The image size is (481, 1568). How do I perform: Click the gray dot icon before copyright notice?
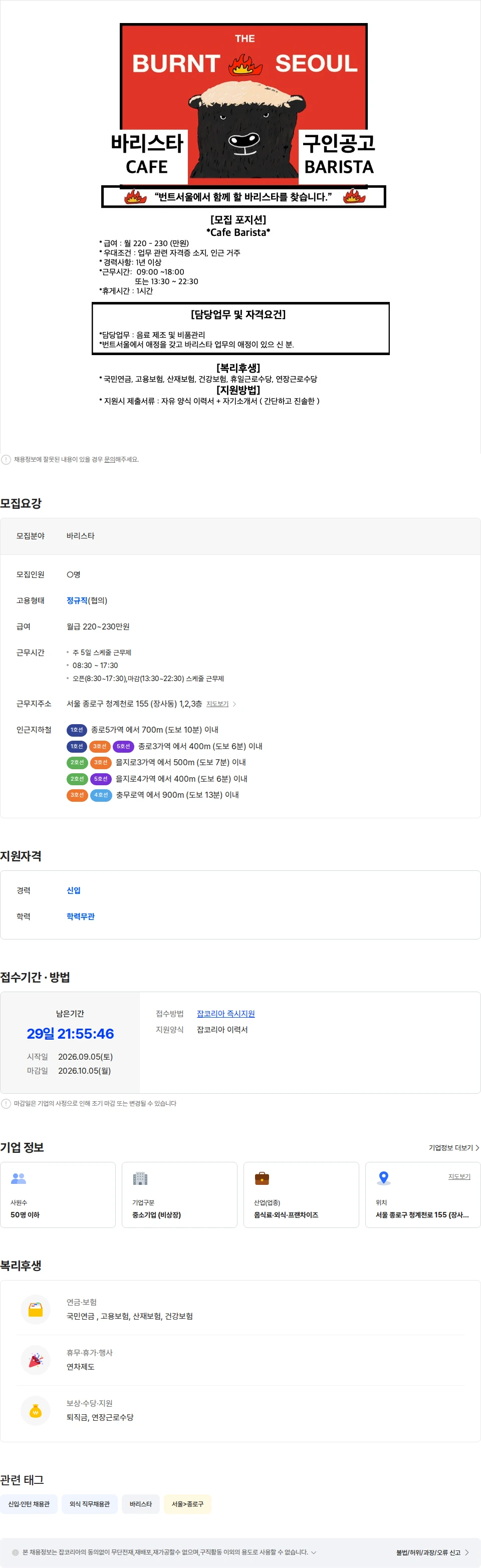(x=15, y=1552)
